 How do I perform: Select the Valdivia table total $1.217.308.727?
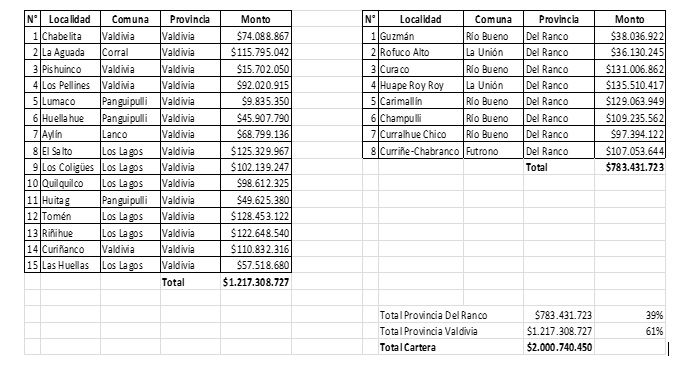coord(256,282)
